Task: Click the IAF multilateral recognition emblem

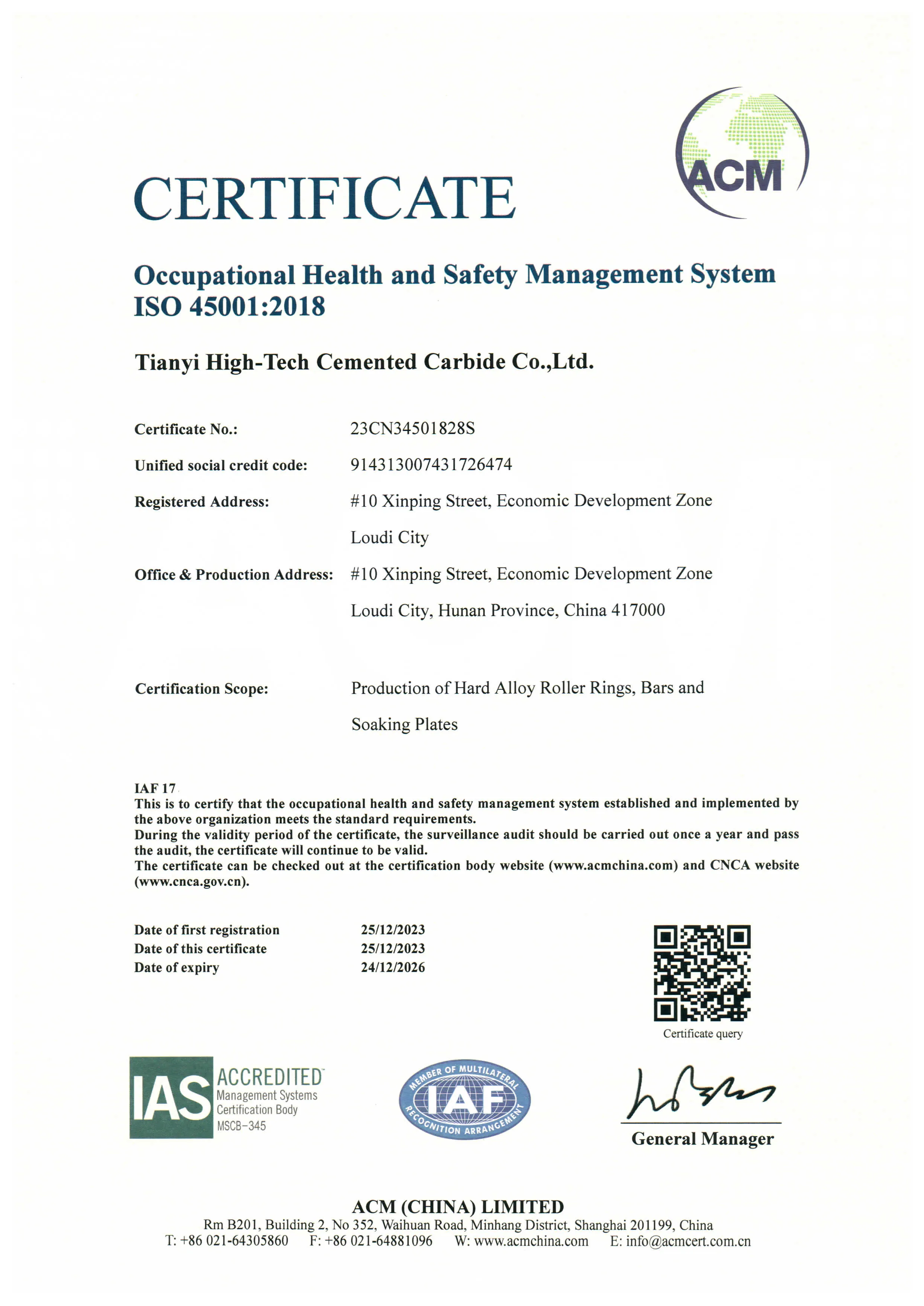Action: click(x=464, y=1100)
